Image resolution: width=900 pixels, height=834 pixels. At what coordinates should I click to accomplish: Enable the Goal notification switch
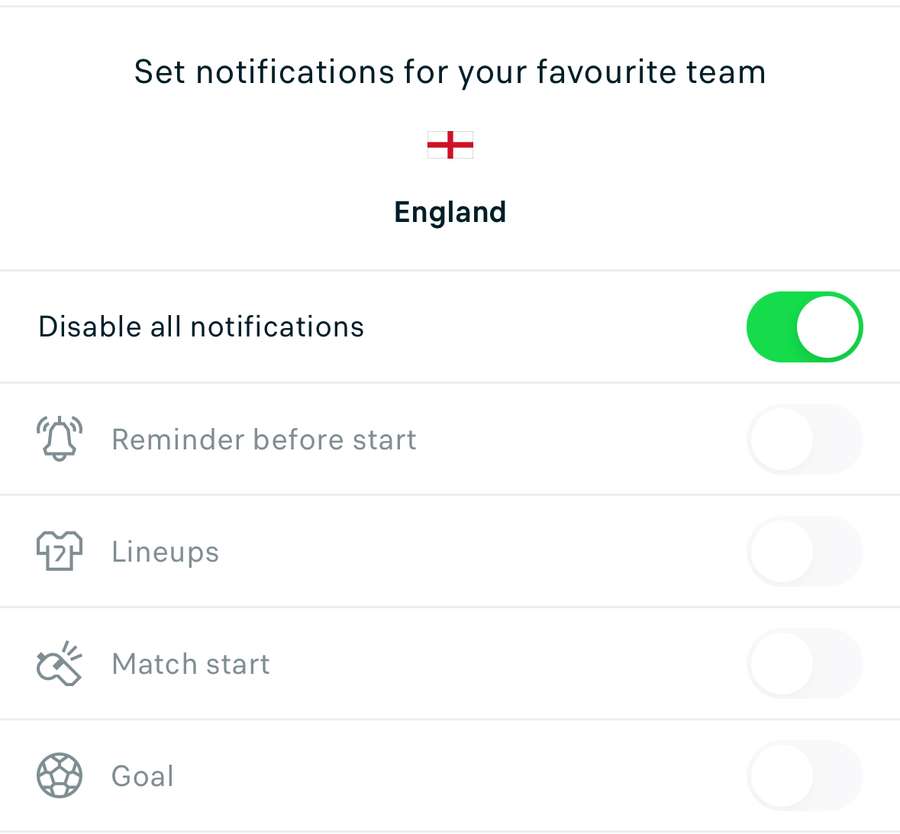pyautogui.click(x=804, y=775)
